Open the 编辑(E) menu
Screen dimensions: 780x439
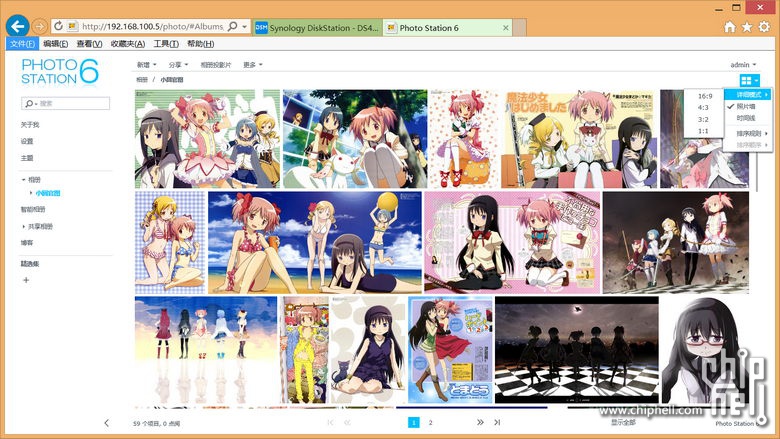tap(55, 44)
